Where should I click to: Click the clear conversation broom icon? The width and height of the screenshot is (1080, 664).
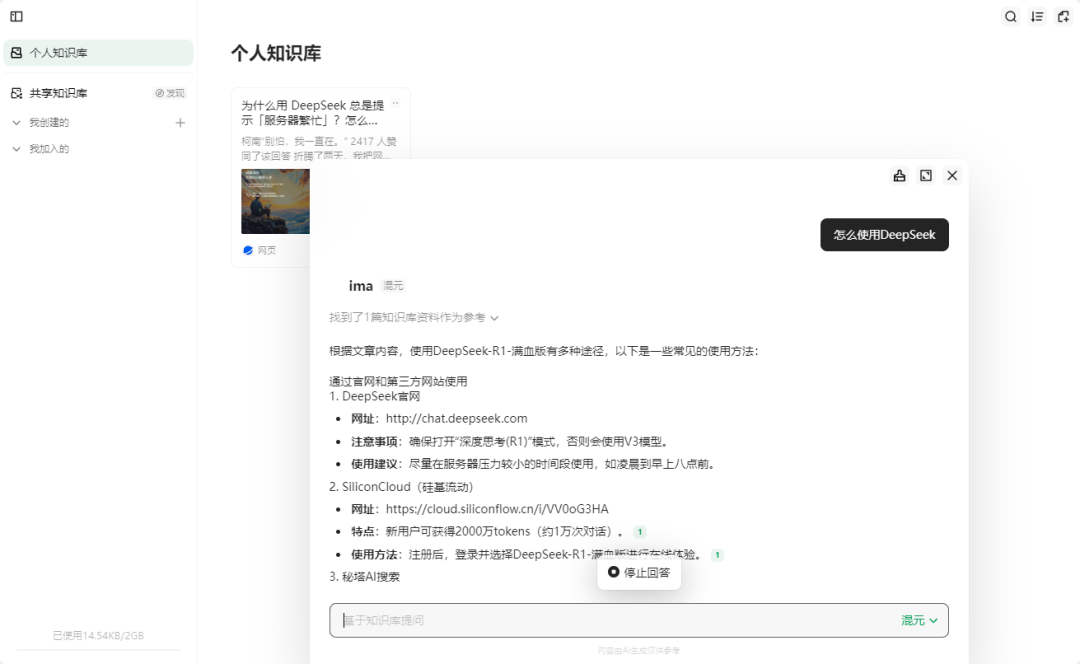click(900, 176)
